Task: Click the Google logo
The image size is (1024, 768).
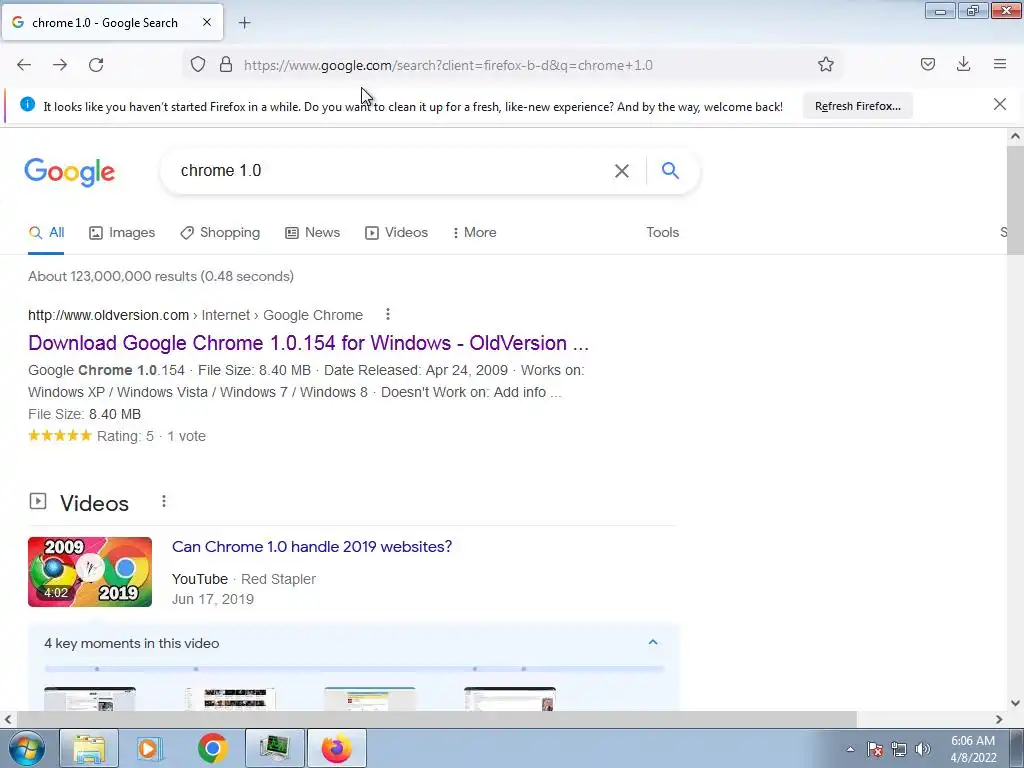Action: coord(69,172)
